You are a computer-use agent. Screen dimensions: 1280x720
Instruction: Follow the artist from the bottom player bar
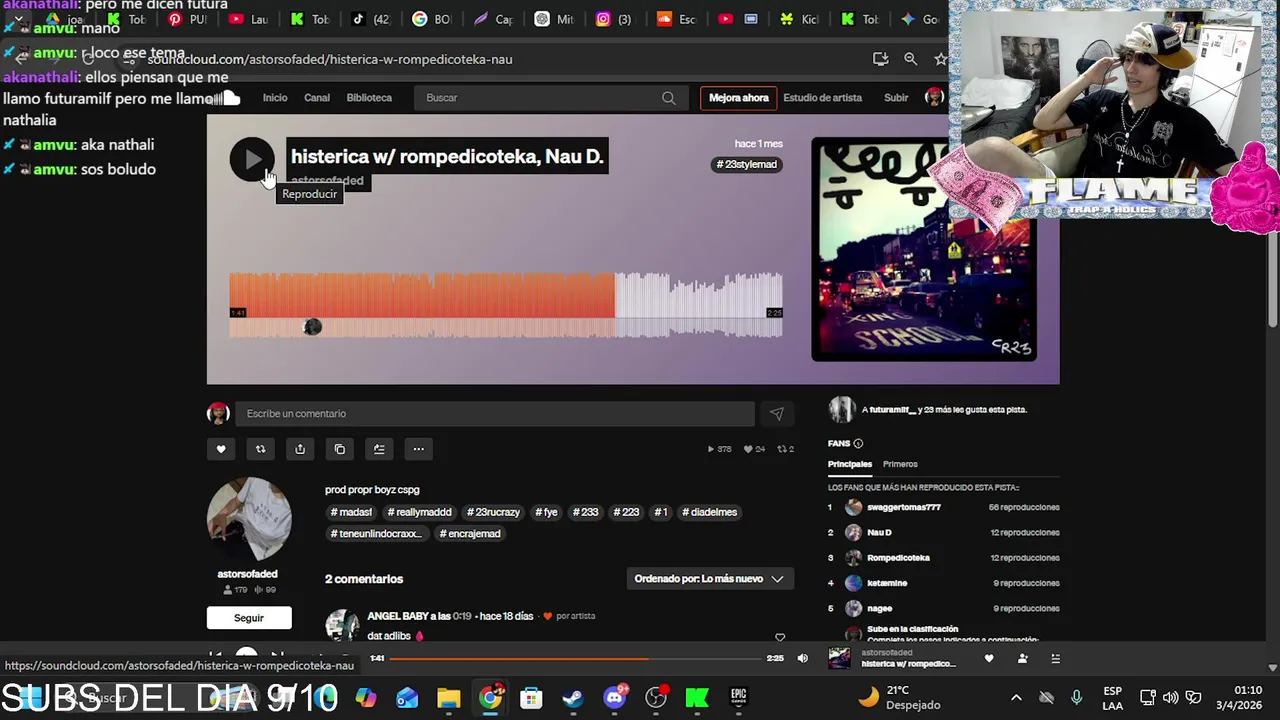point(1022,658)
